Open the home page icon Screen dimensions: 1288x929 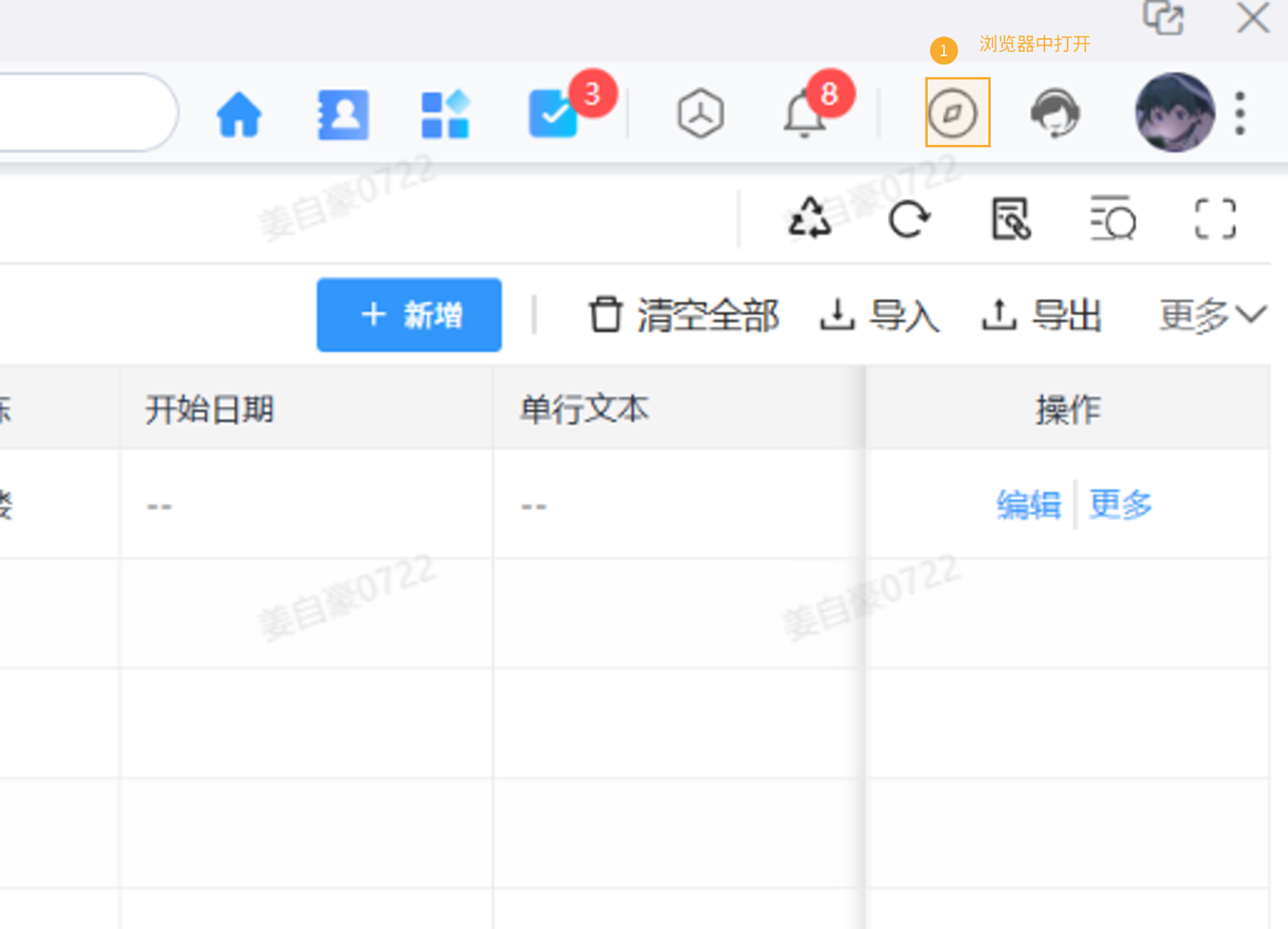tap(239, 114)
